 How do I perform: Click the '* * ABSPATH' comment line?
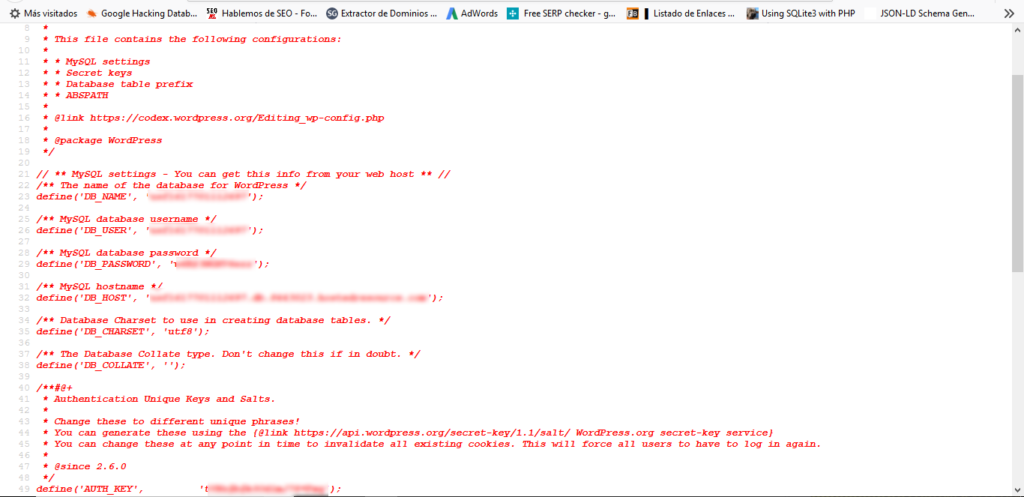(76, 95)
